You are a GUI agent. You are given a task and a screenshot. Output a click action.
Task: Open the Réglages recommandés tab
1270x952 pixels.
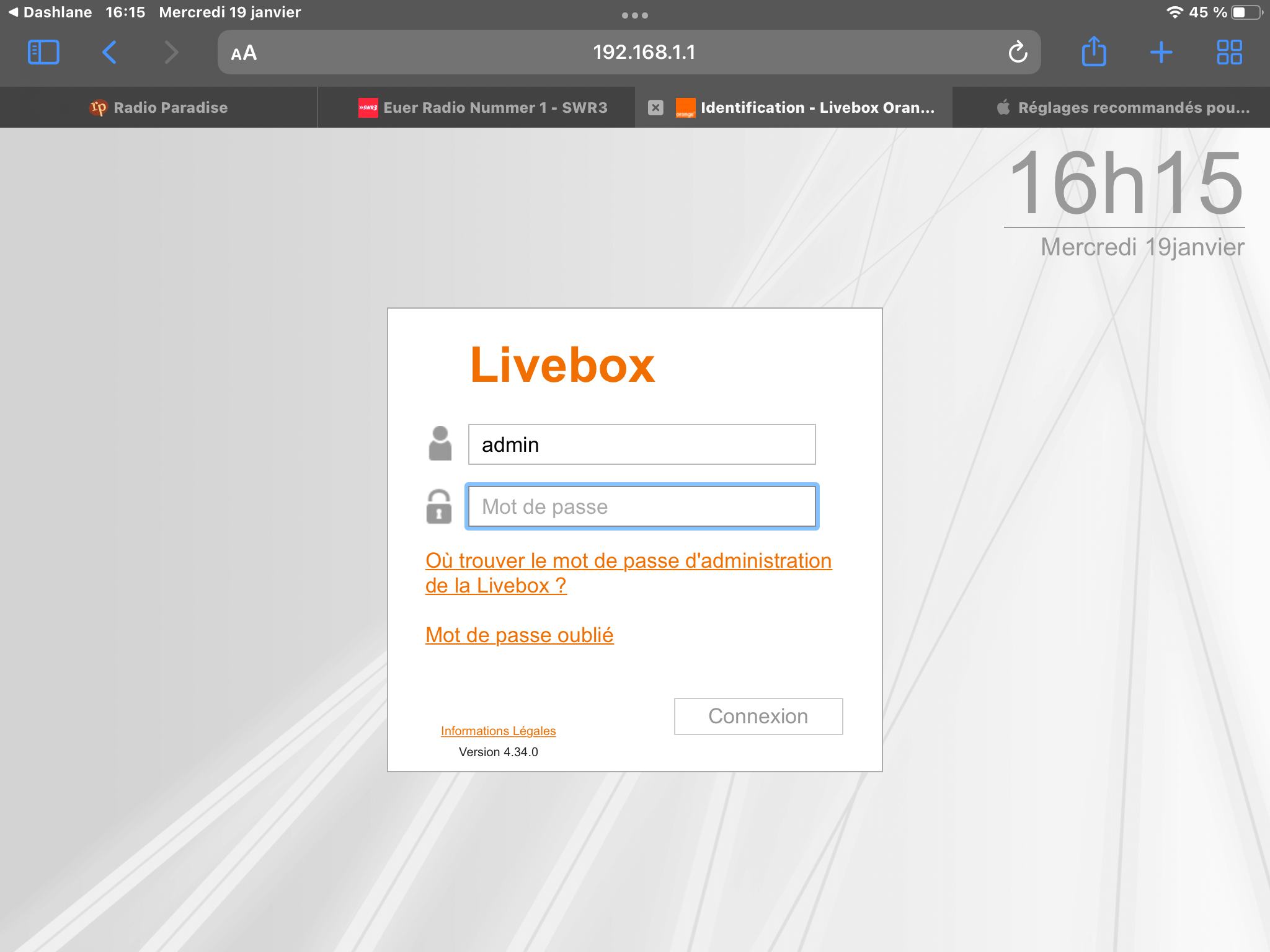coord(1122,107)
